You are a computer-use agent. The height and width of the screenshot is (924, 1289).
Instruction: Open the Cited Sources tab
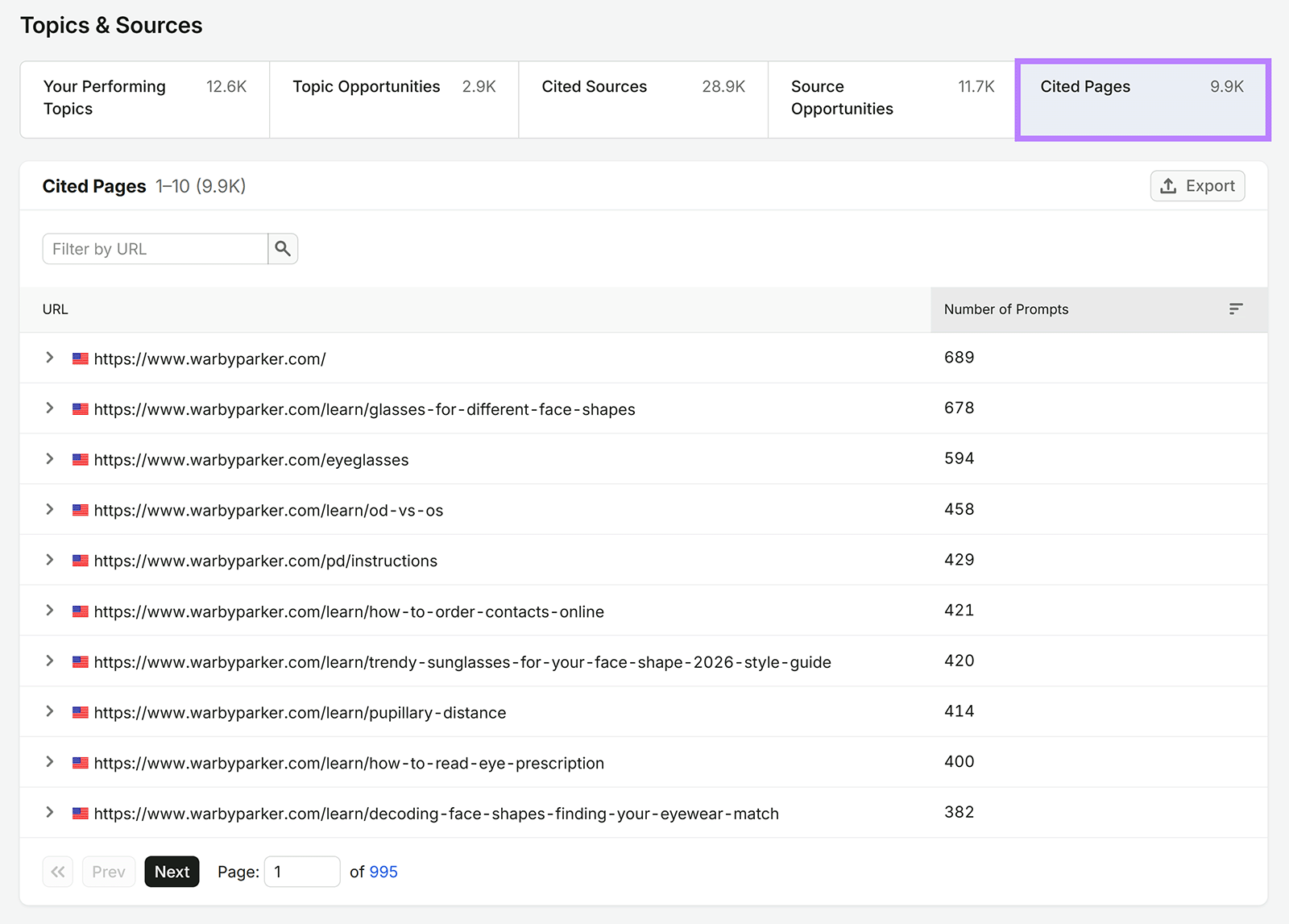point(643,99)
